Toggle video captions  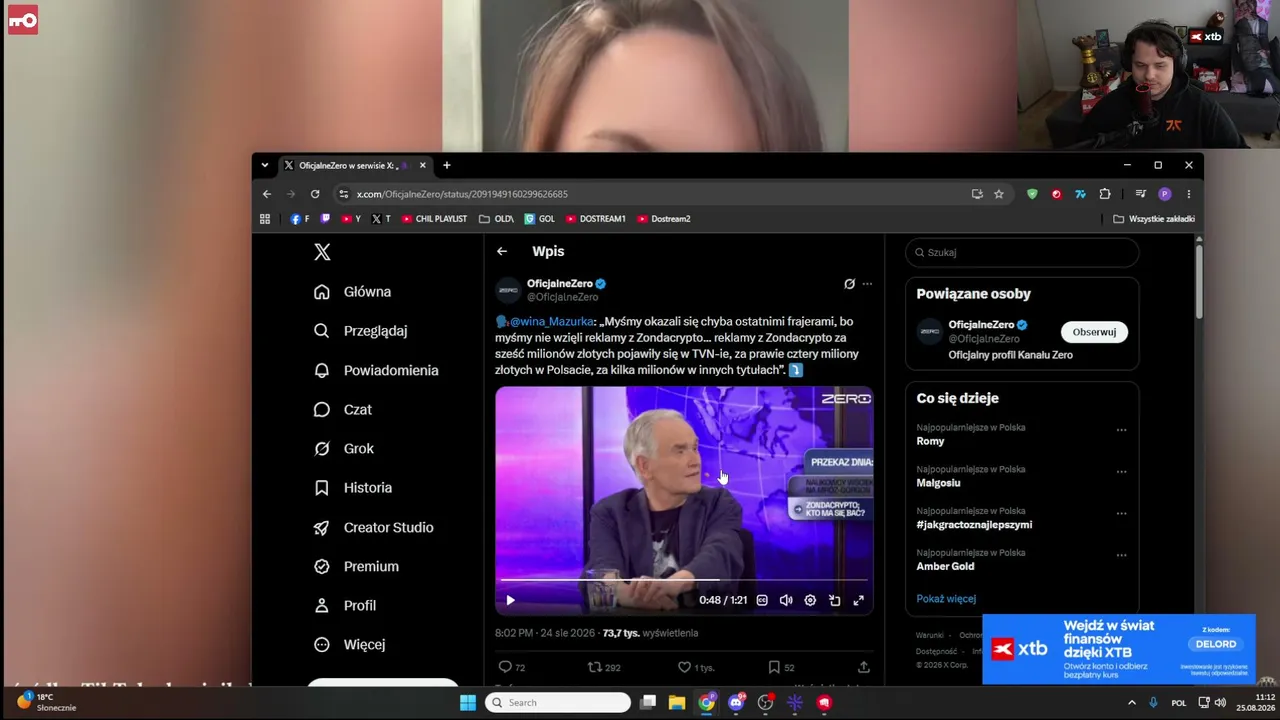762,600
